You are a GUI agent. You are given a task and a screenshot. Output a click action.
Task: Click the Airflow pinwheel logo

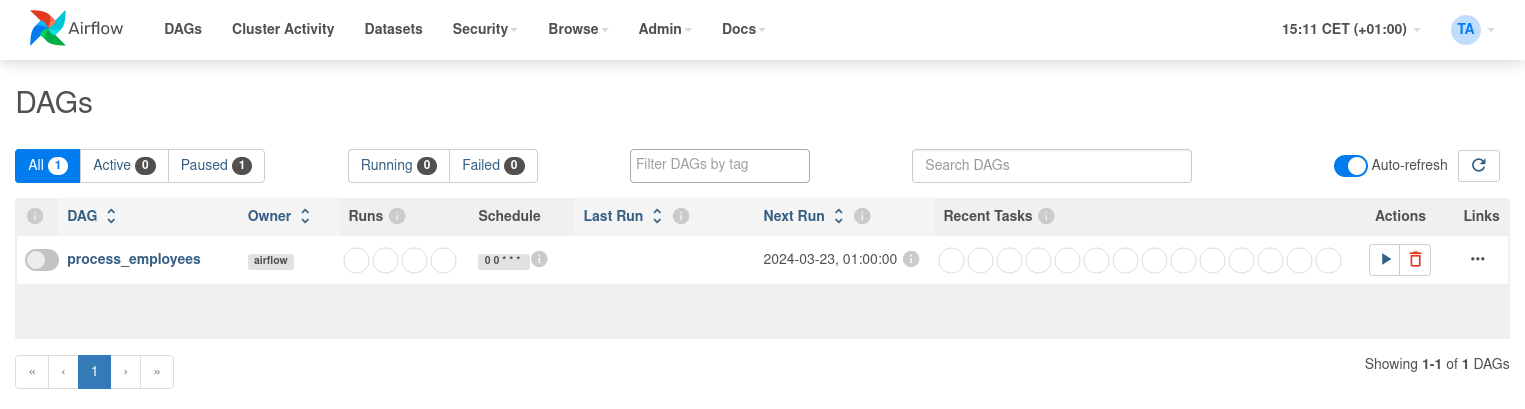tap(48, 29)
